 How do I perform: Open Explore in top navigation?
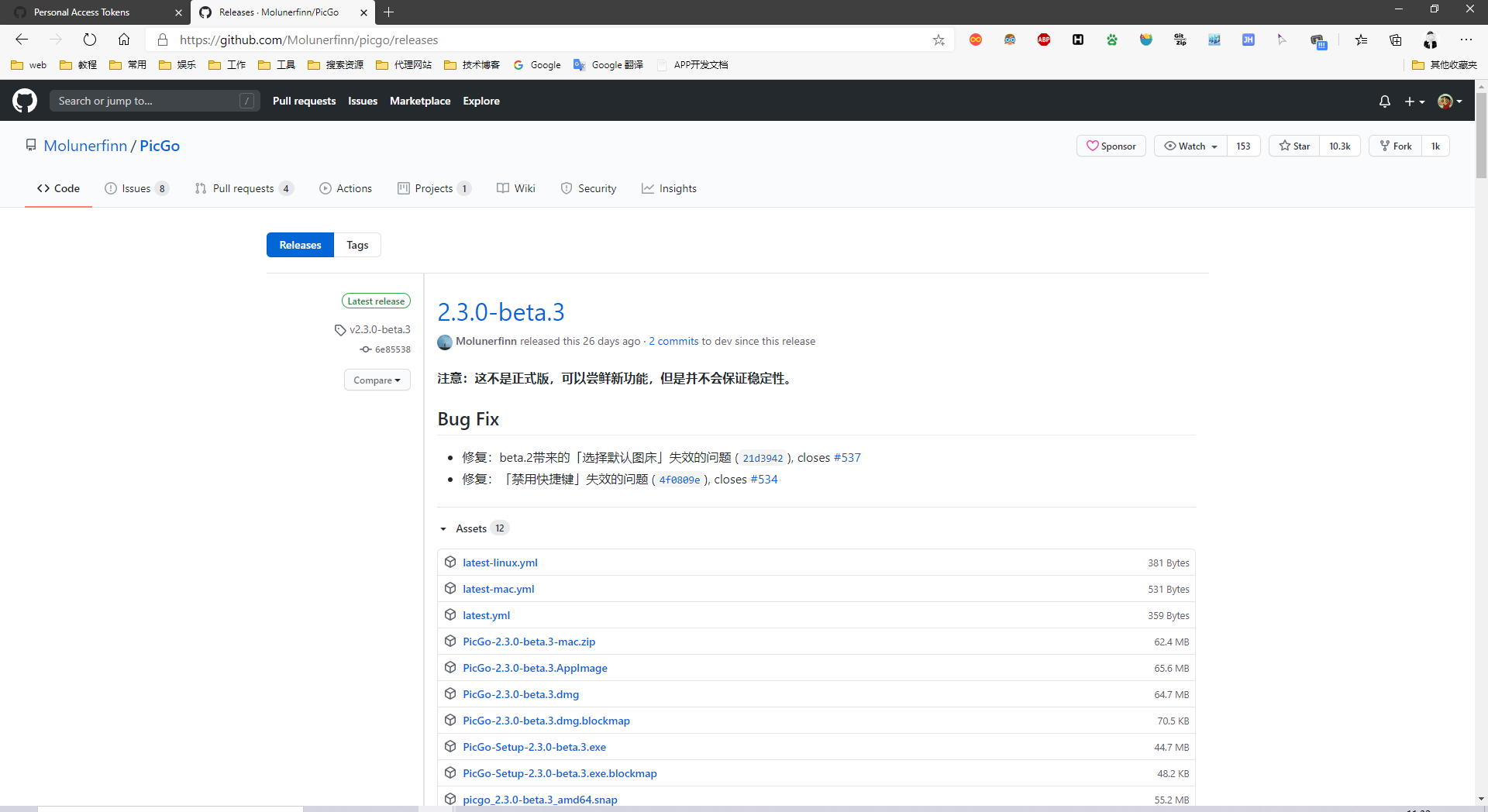click(x=481, y=101)
